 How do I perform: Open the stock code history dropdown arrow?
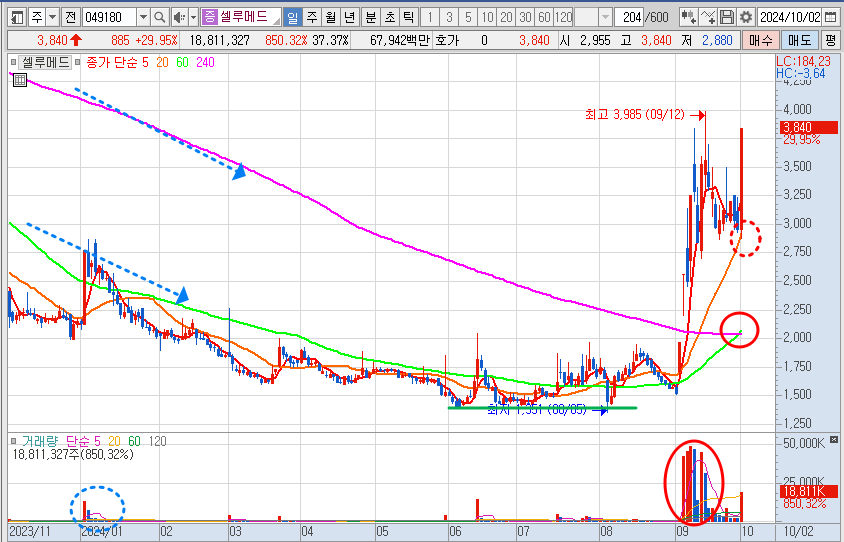[143, 18]
